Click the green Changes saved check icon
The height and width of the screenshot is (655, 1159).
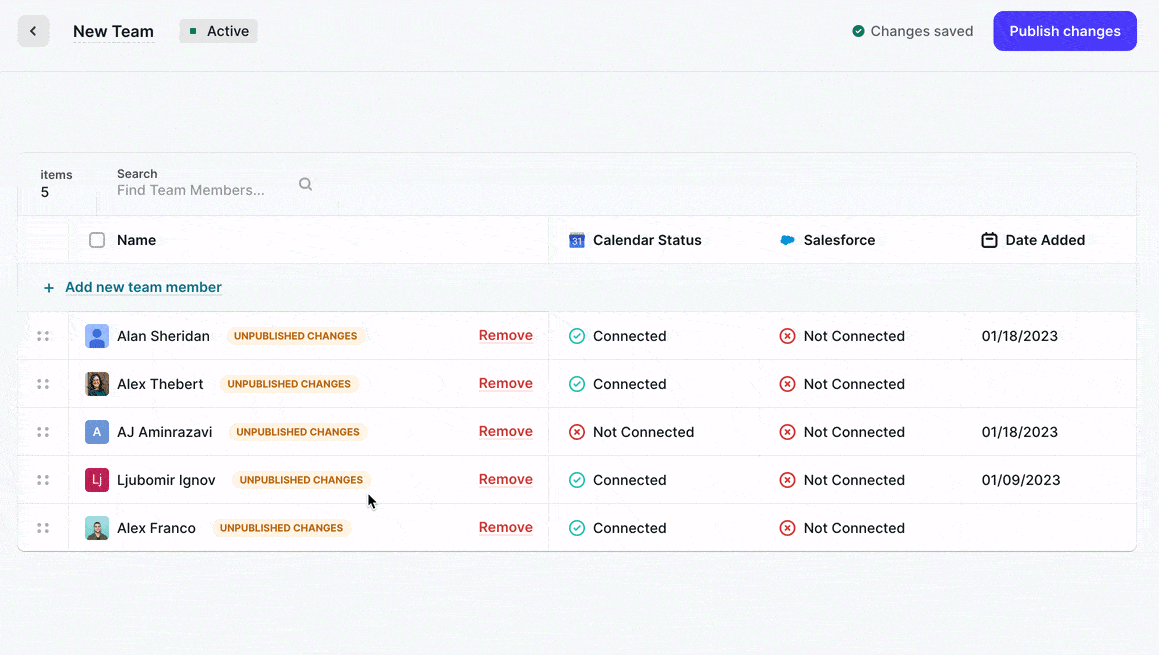(858, 31)
